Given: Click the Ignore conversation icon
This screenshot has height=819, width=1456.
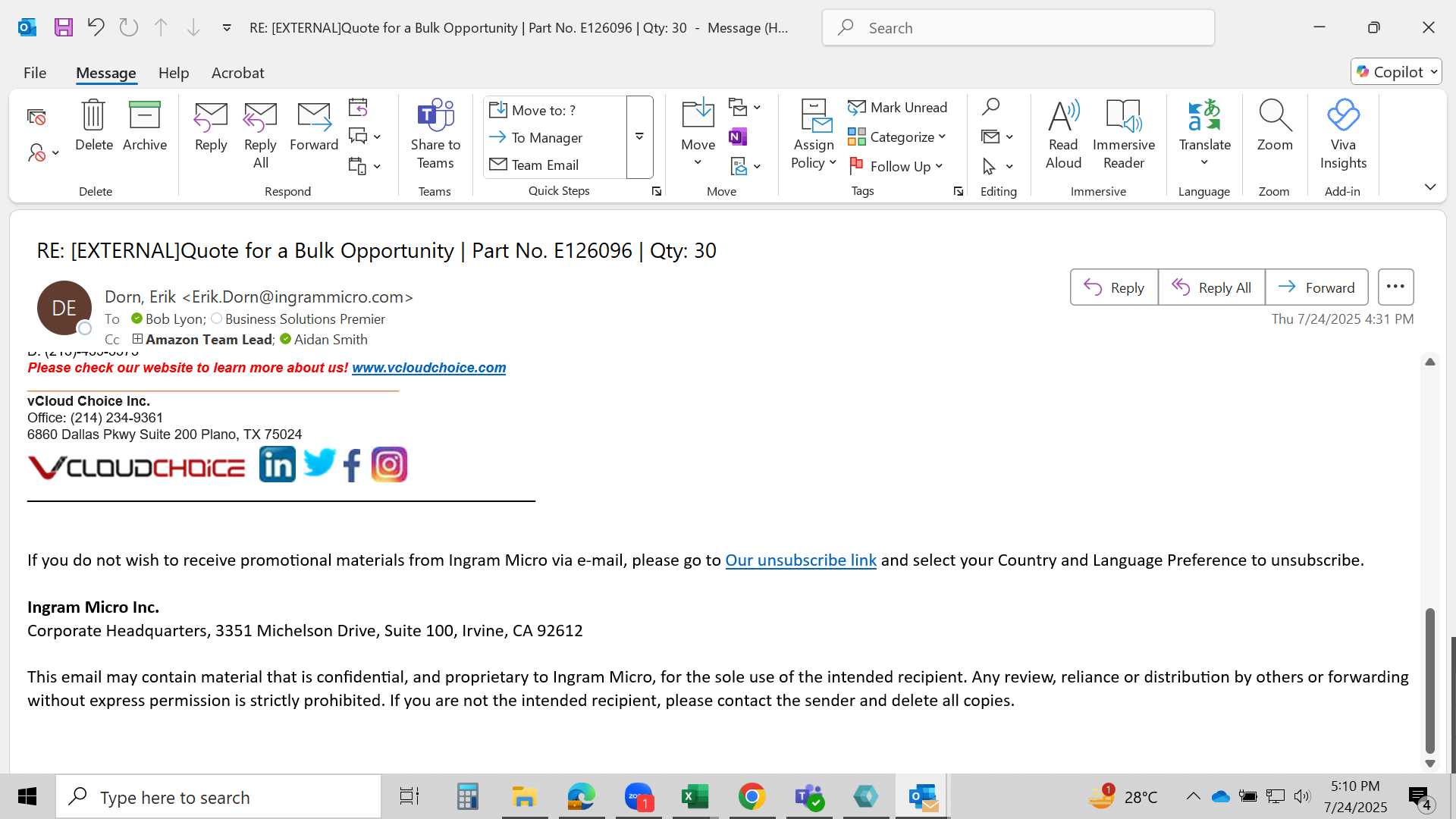Looking at the screenshot, I should 36,116.
